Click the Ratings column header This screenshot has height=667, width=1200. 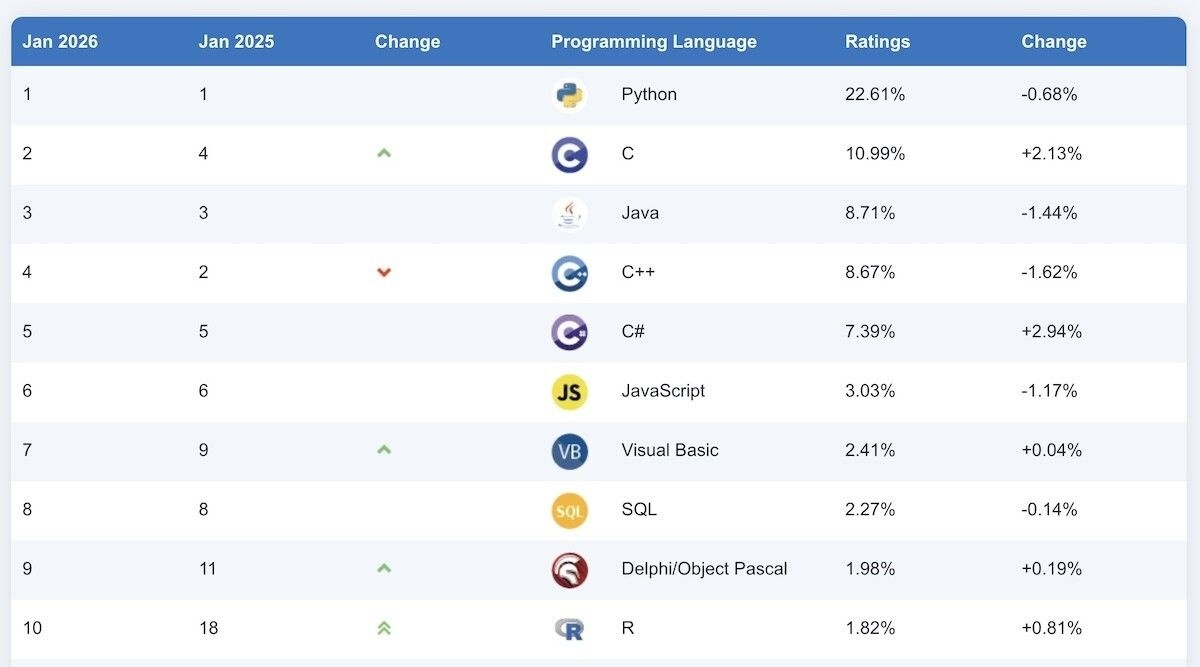tap(877, 42)
